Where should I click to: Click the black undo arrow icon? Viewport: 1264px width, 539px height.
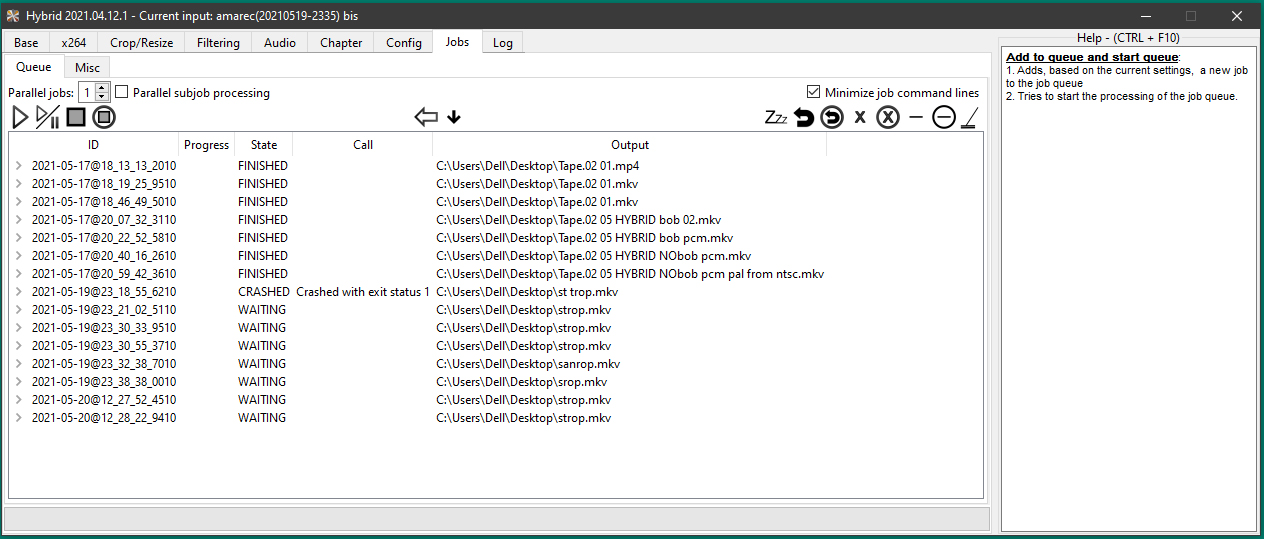point(804,117)
